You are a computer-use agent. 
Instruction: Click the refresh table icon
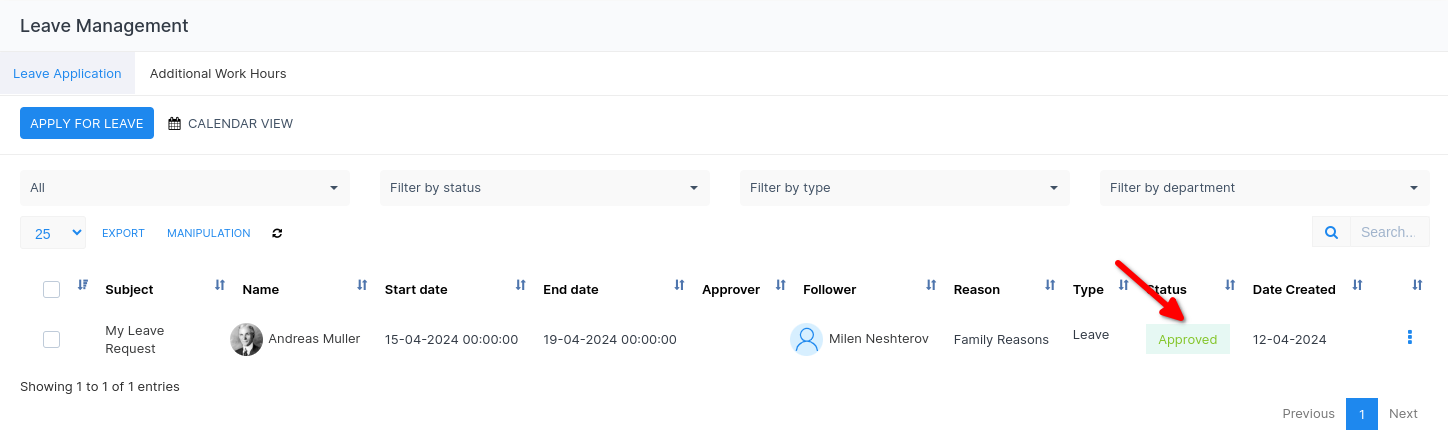click(277, 233)
